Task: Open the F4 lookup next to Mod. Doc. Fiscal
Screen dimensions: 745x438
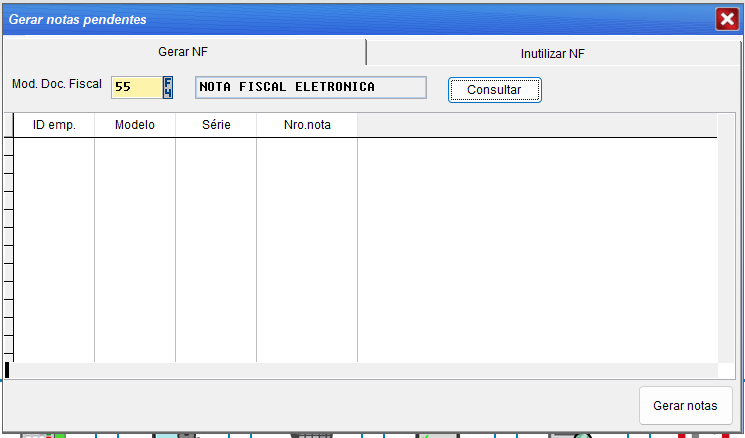Action: (x=168, y=87)
